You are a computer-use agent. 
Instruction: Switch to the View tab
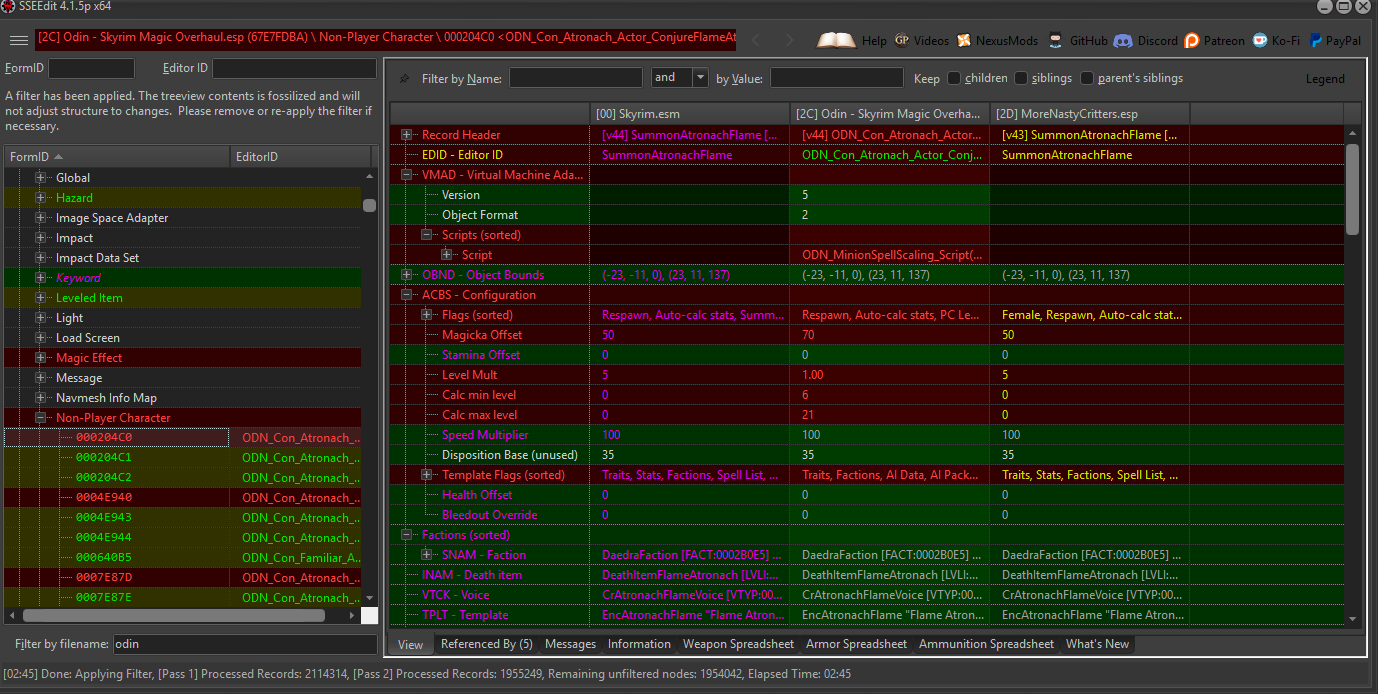(410, 644)
